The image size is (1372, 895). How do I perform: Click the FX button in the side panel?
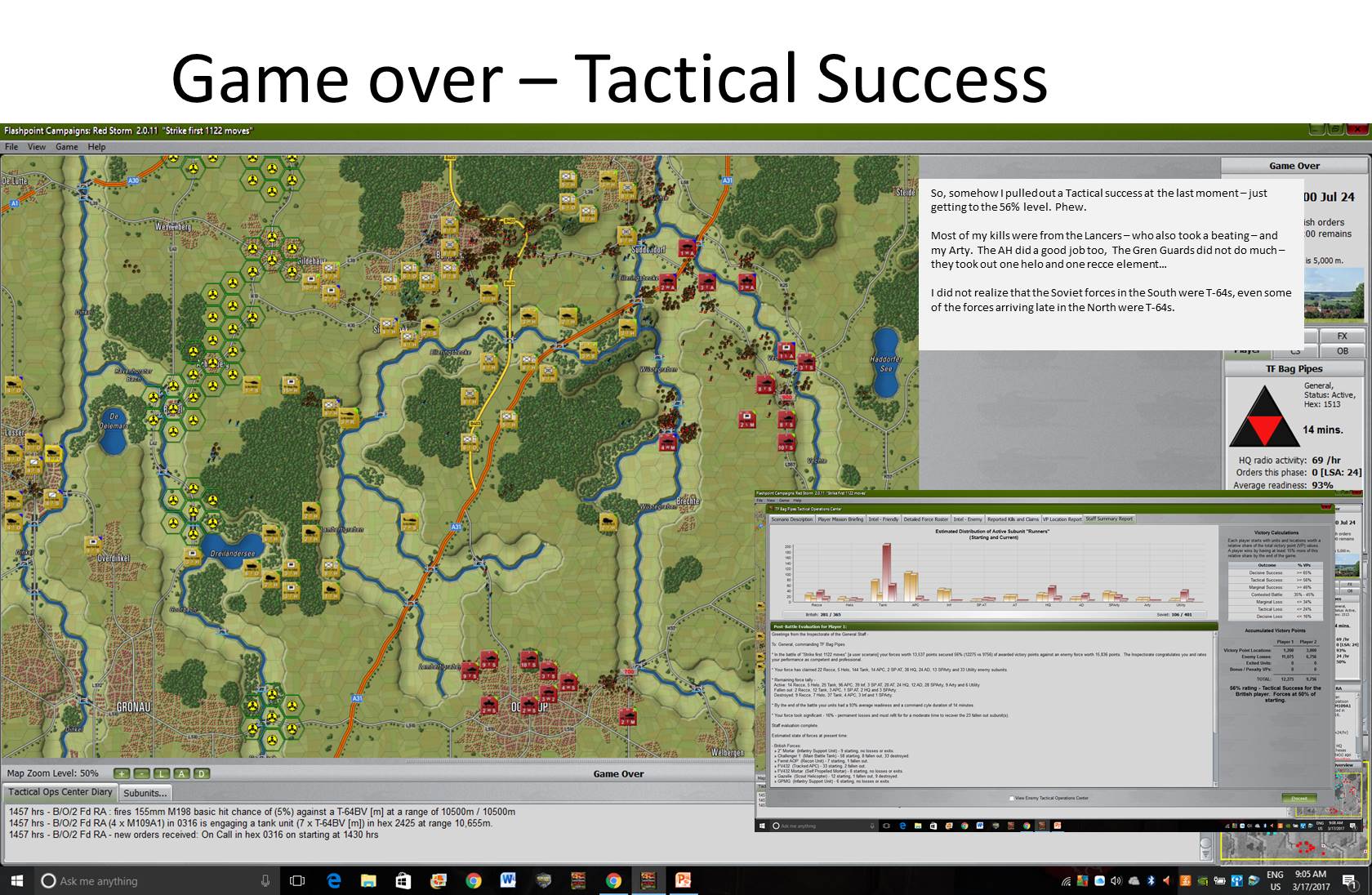pyautogui.click(x=1343, y=336)
